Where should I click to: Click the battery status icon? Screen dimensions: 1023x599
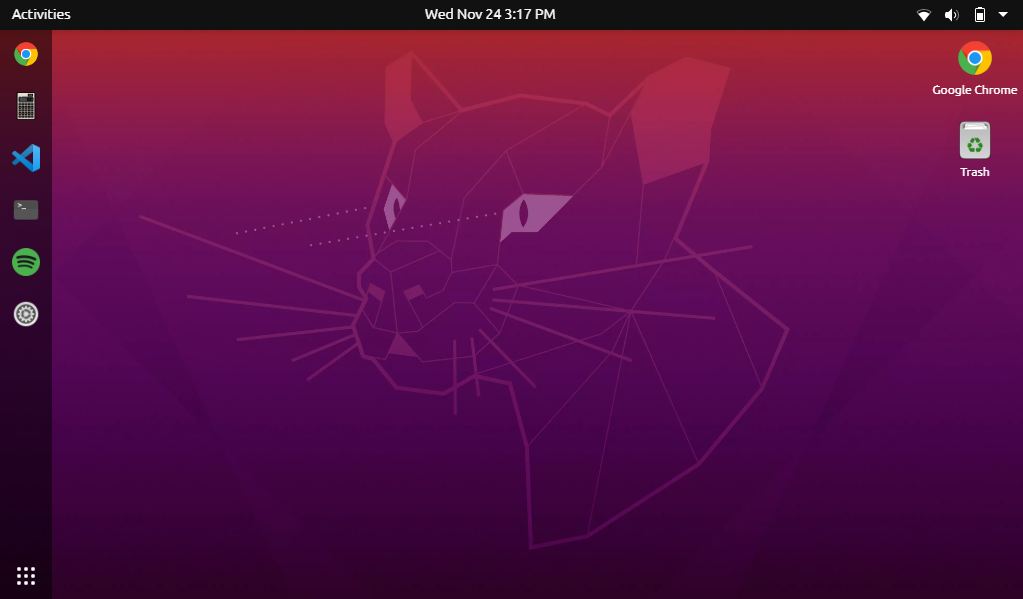(x=980, y=14)
